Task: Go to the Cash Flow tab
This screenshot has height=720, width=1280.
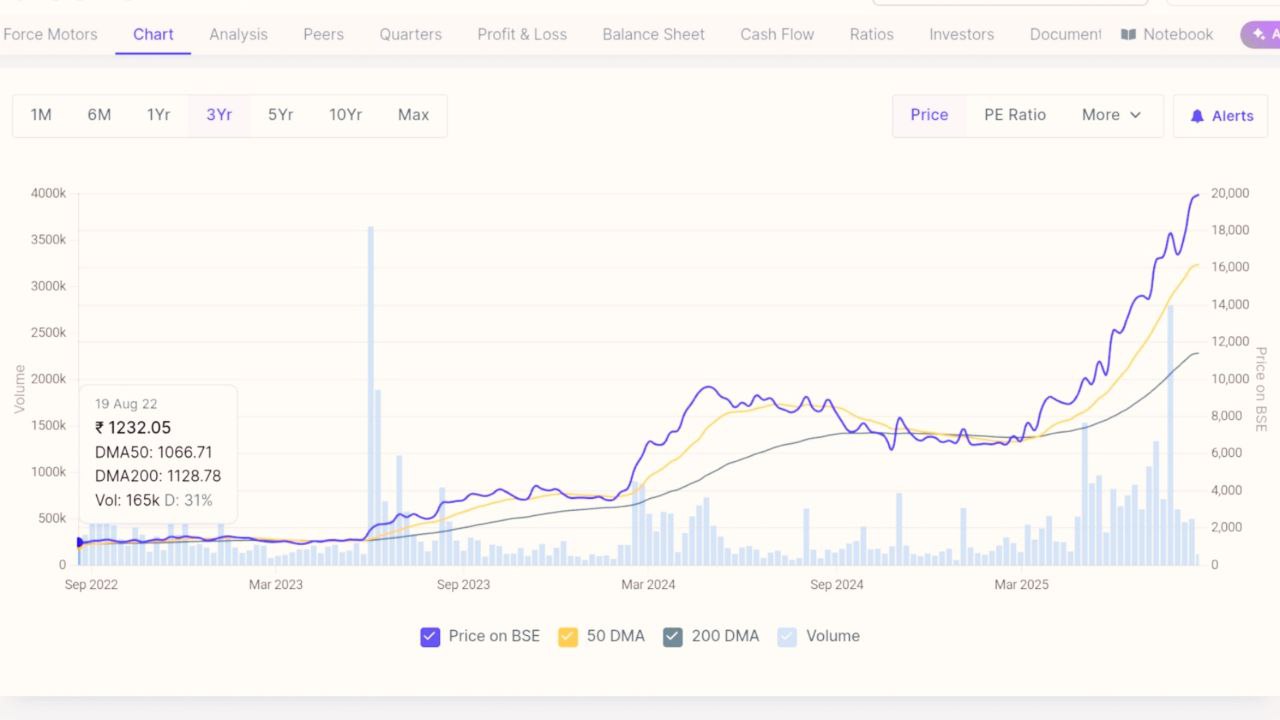Action: tap(777, 34)
